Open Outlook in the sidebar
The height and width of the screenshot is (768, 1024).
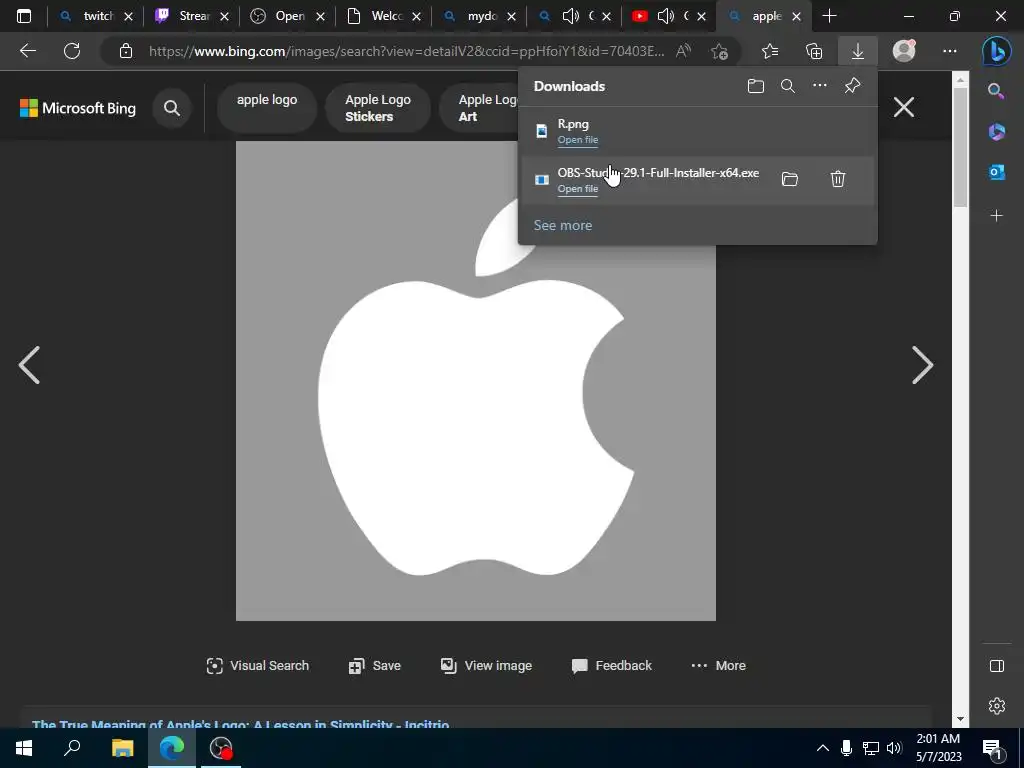point(997,172)
